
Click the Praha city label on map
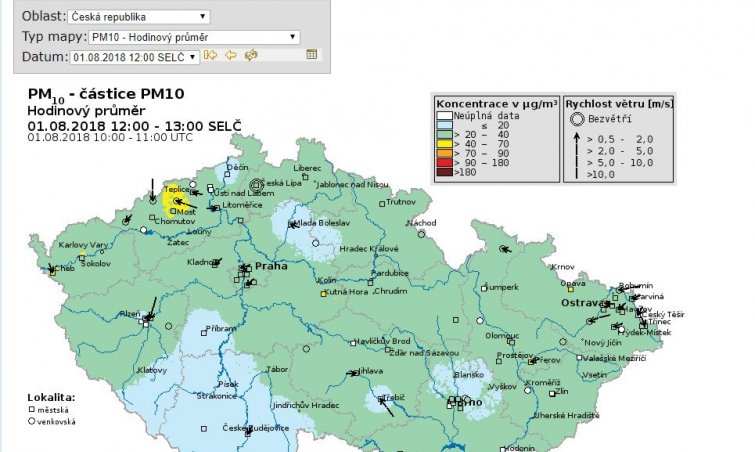pyautogui.click(x=271, y=267)
